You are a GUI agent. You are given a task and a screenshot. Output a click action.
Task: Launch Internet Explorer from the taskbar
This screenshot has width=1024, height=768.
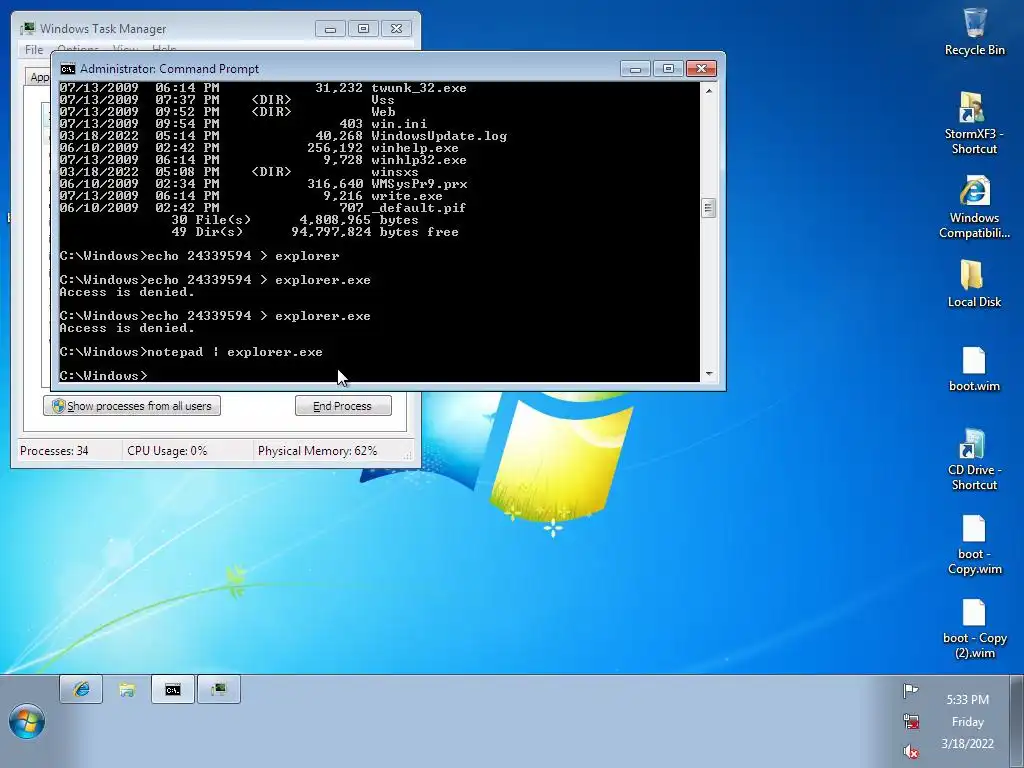[x=81, y=689]
